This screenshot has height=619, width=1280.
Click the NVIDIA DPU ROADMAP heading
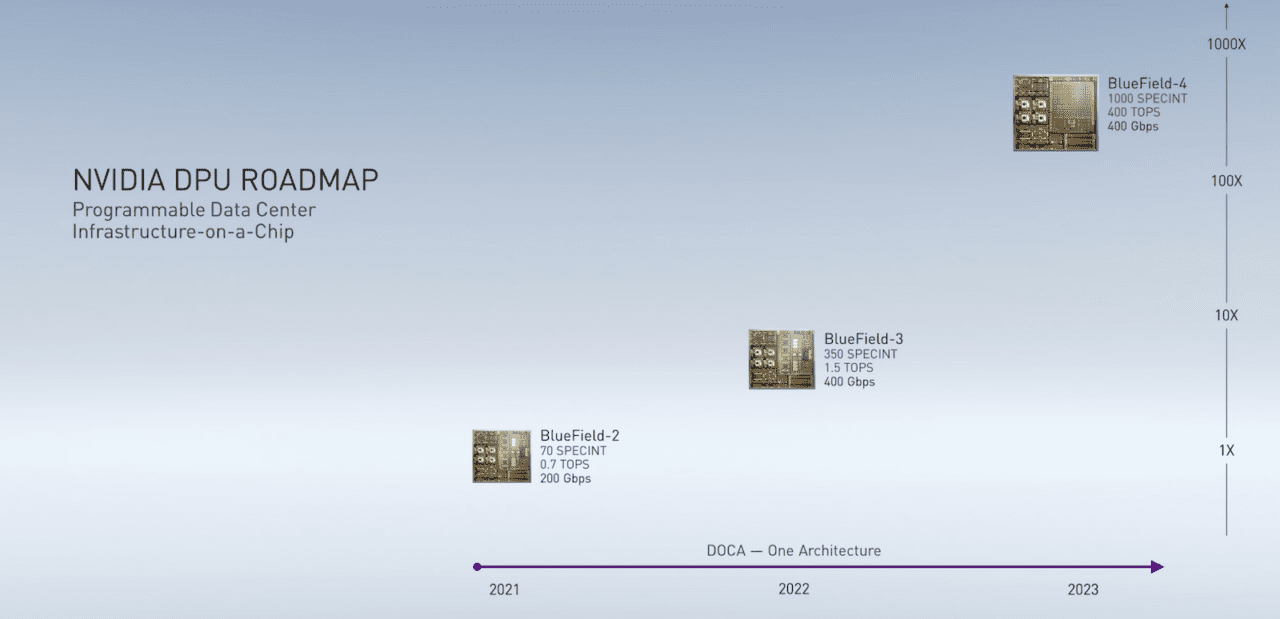click(x=226, y=180)
